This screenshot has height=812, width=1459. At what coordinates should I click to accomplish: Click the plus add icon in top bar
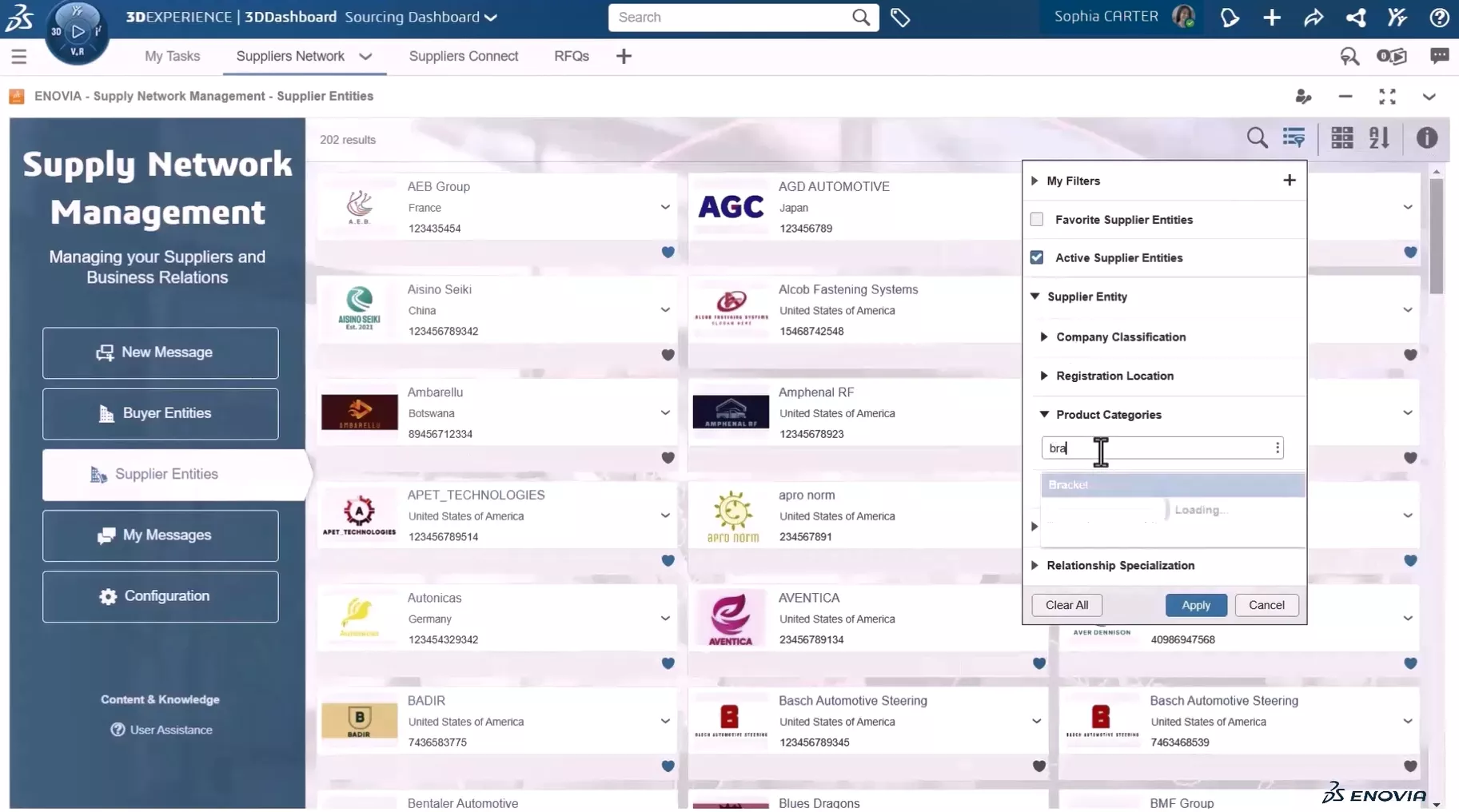point(1272,17)
